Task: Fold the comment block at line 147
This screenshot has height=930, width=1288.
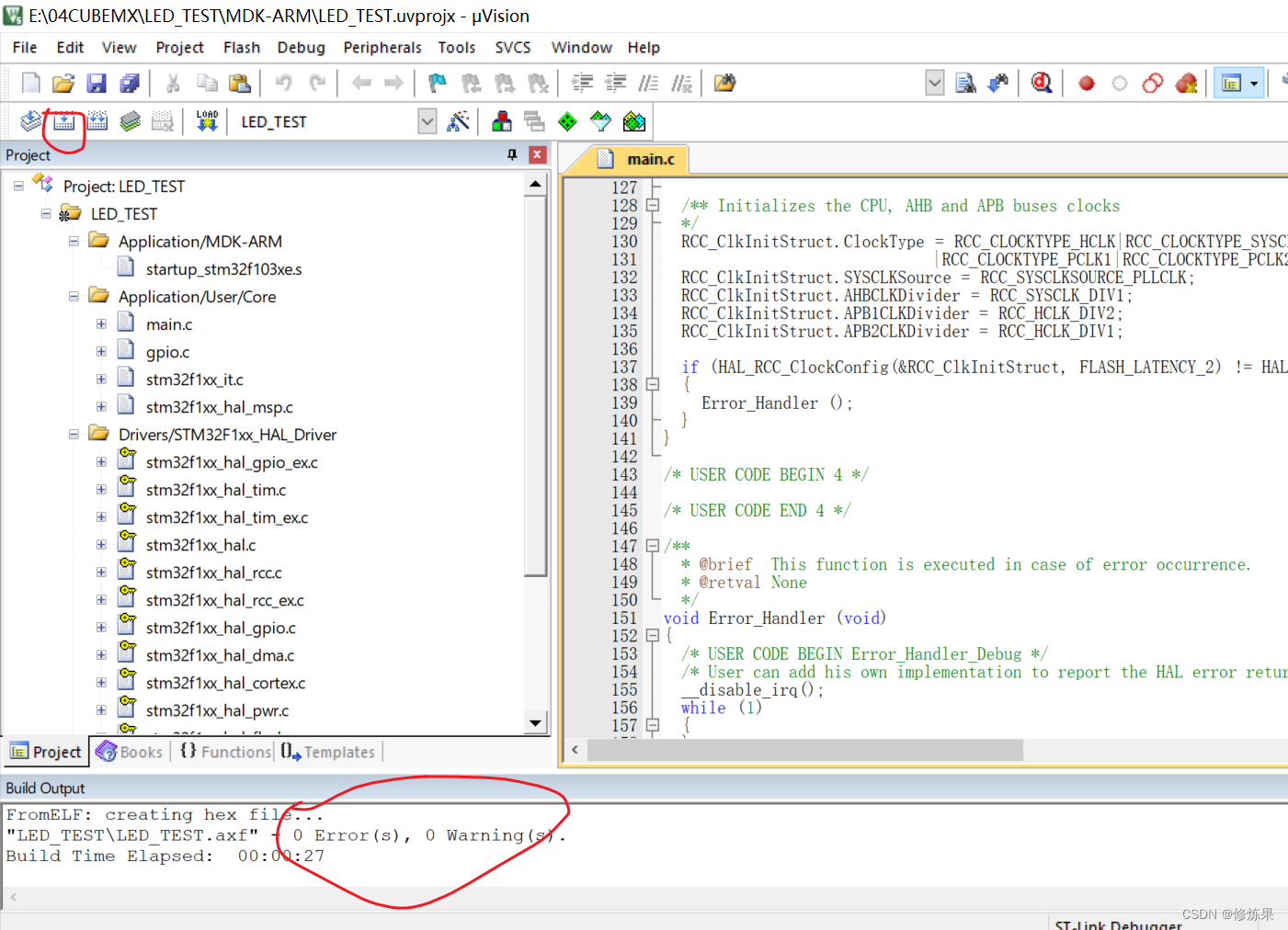Action: pyautogui.click(x=653, y=546)
